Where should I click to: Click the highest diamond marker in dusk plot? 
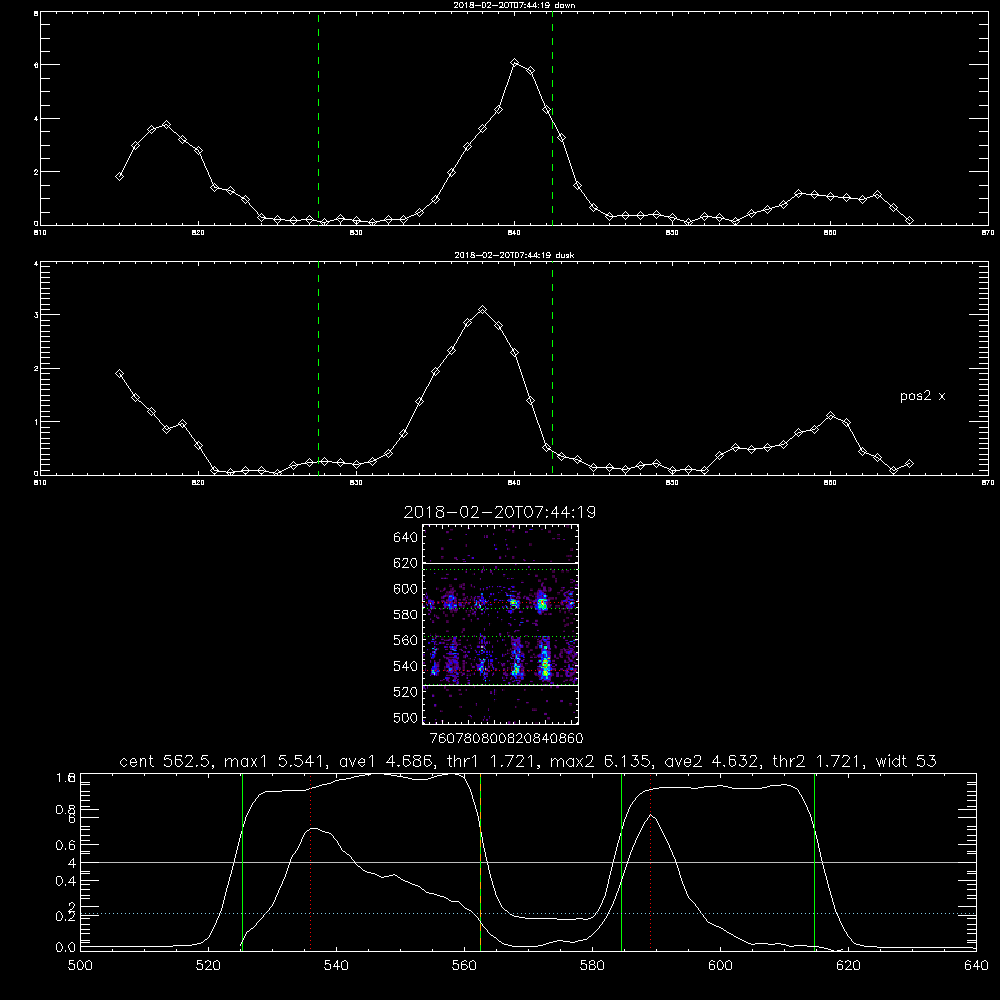[483, 310]
